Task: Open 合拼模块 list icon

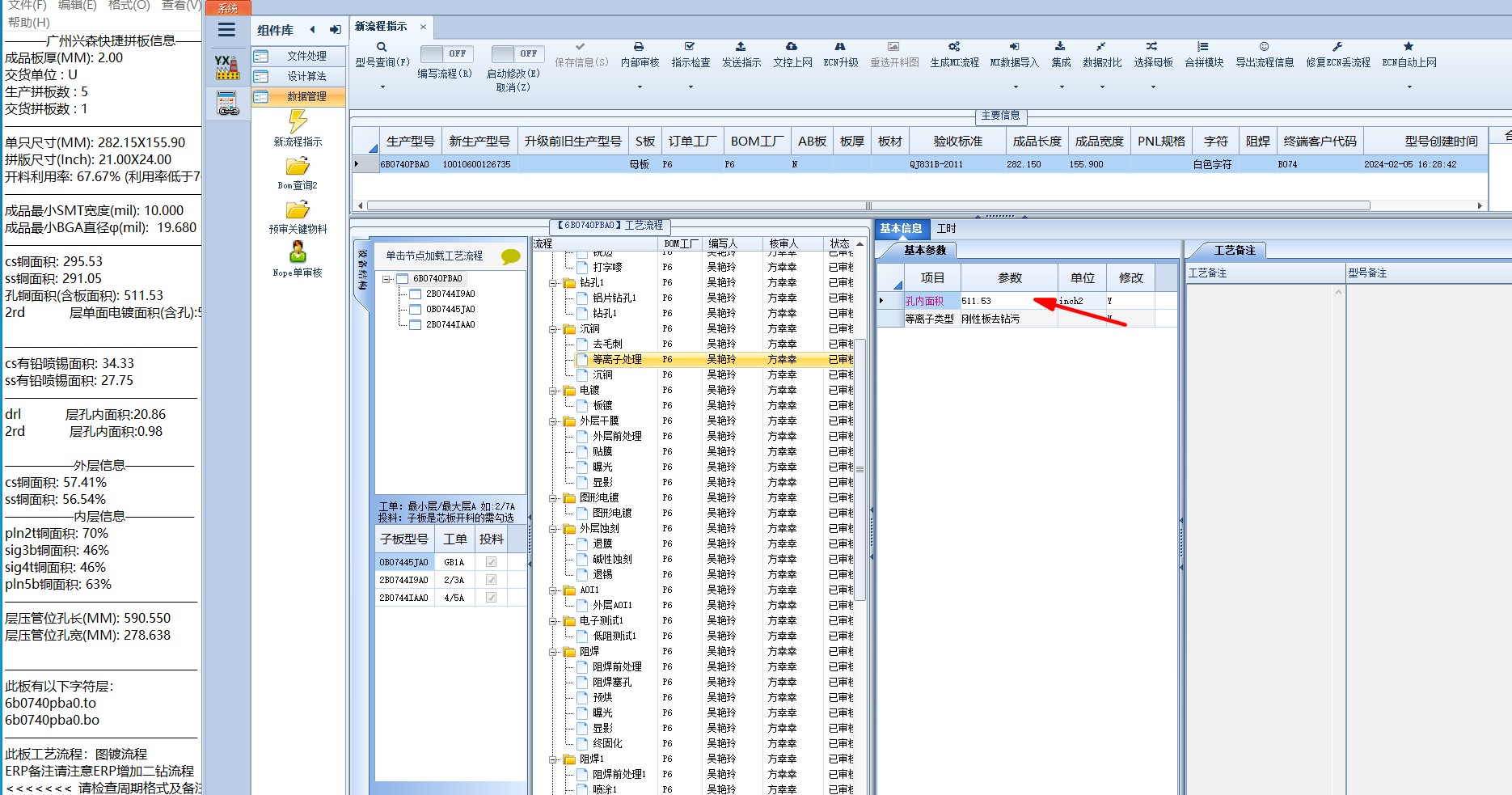Action: click(x=1203, y=47)
